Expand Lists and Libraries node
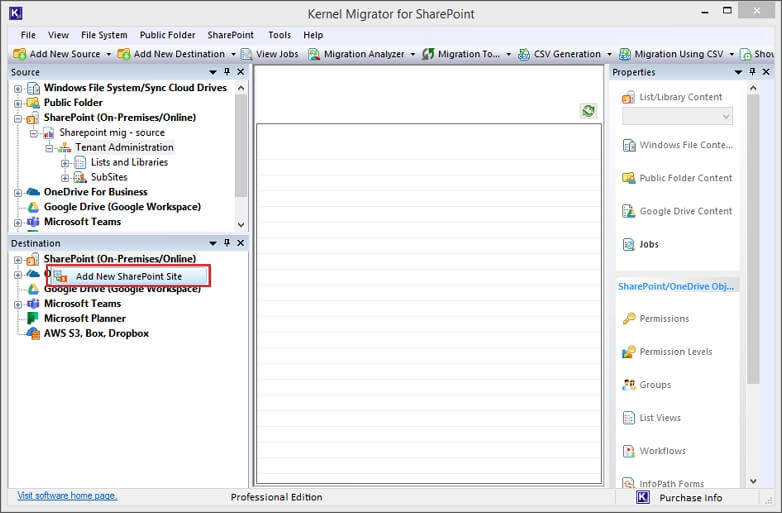 point(65,163)
